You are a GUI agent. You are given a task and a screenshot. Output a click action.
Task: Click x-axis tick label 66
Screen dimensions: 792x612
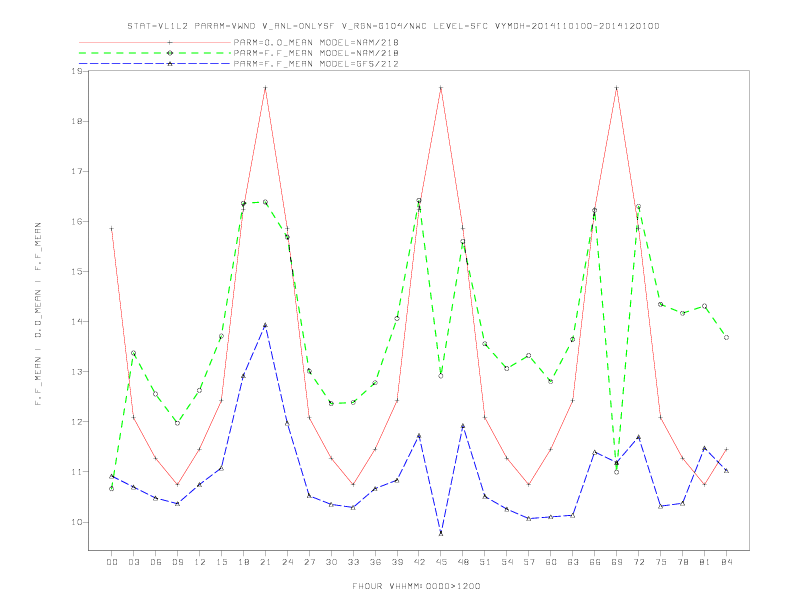coord(595,562)
